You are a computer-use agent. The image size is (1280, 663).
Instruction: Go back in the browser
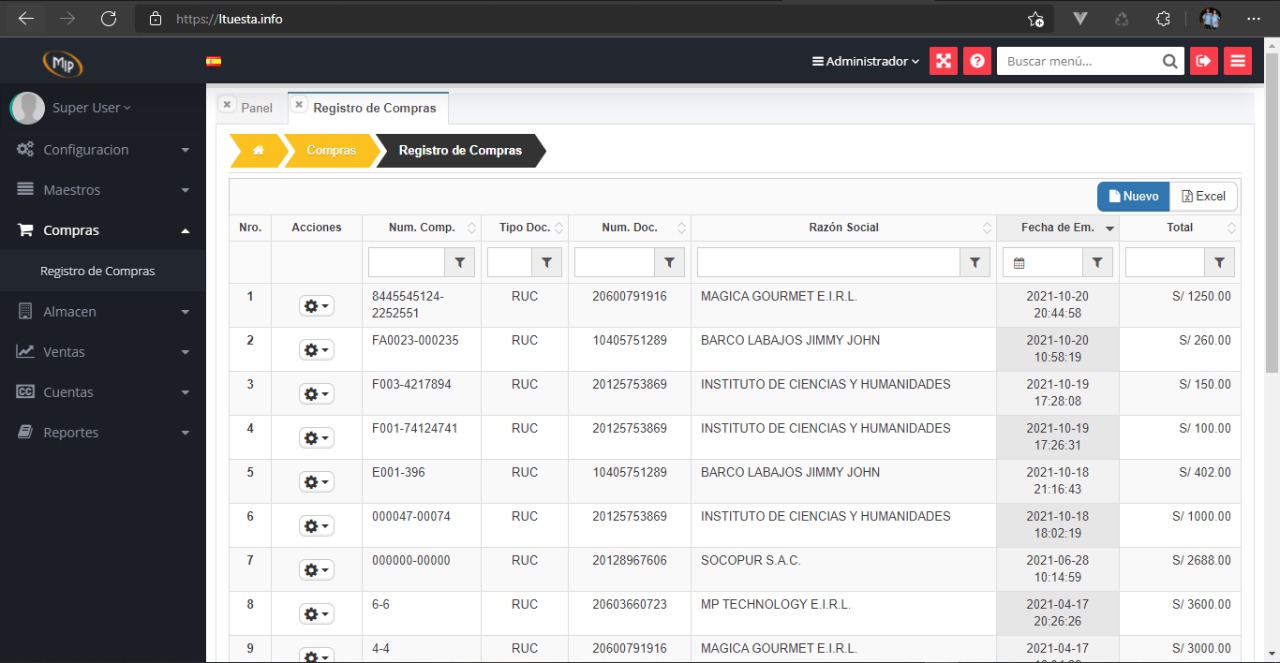click(x=26, y=18)
